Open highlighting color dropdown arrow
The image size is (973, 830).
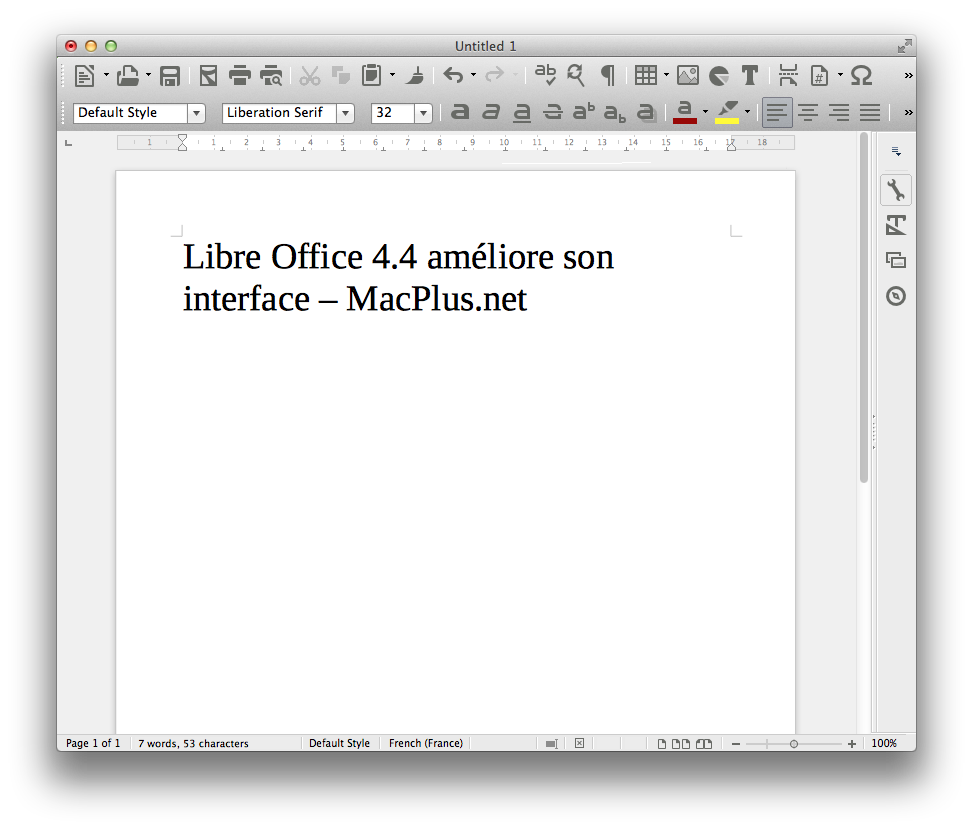748,112
